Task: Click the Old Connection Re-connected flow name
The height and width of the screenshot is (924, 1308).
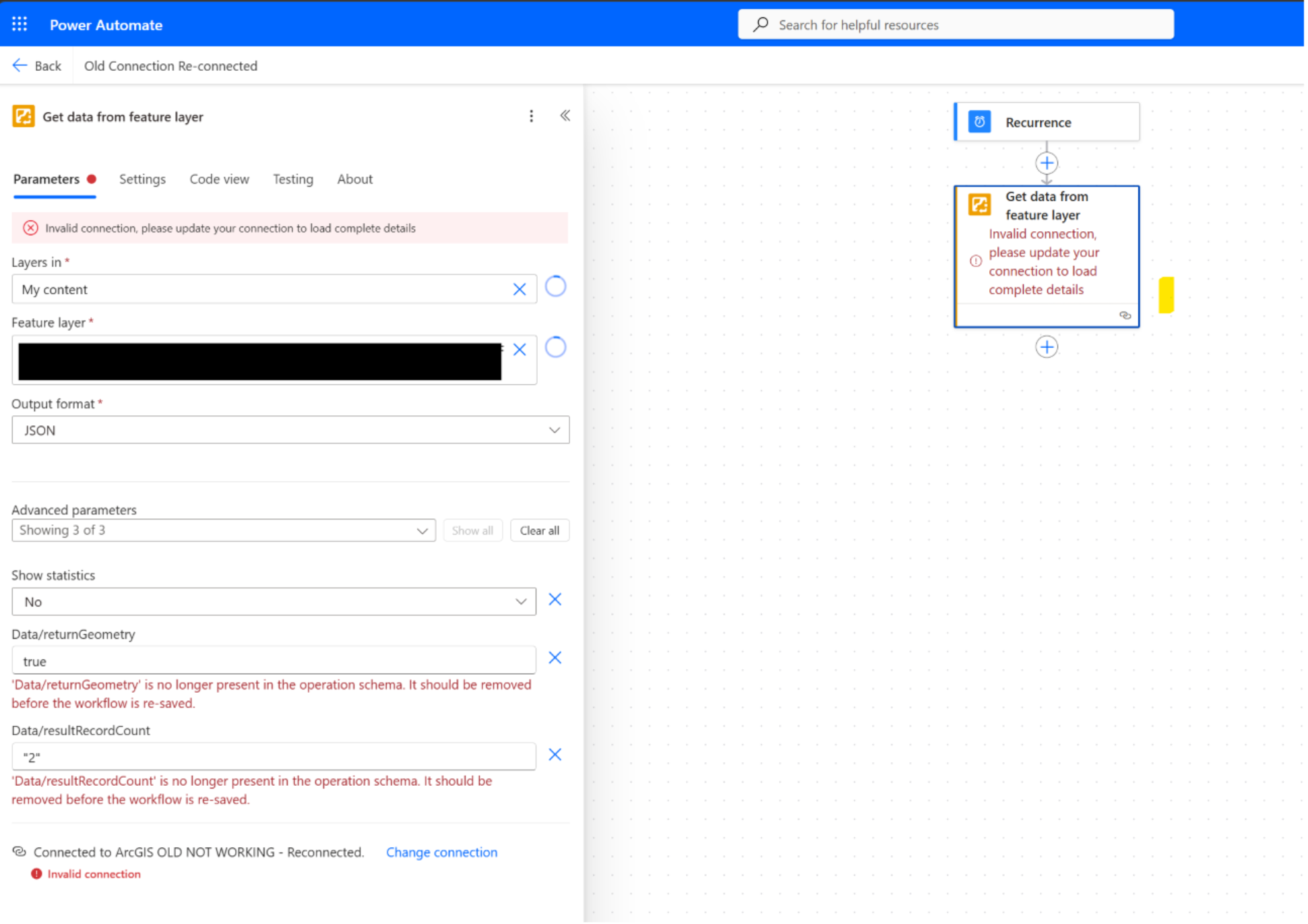Action: point(170,65)
